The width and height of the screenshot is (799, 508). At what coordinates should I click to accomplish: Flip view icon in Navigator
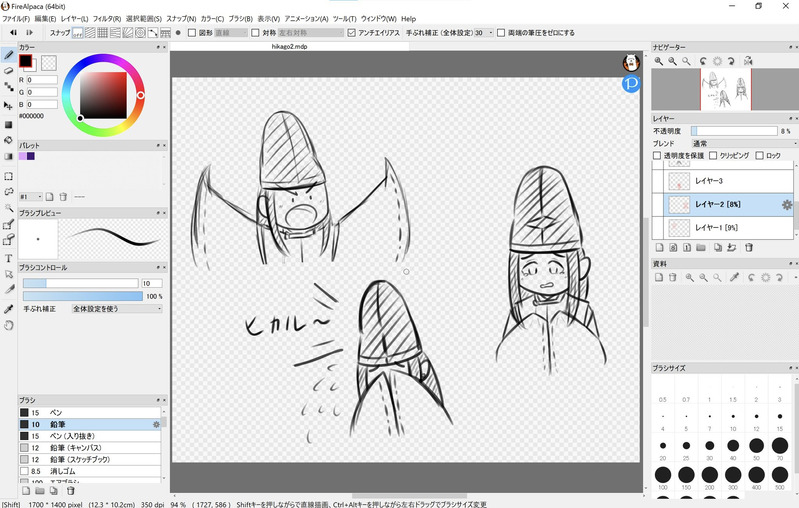[748, 61]
